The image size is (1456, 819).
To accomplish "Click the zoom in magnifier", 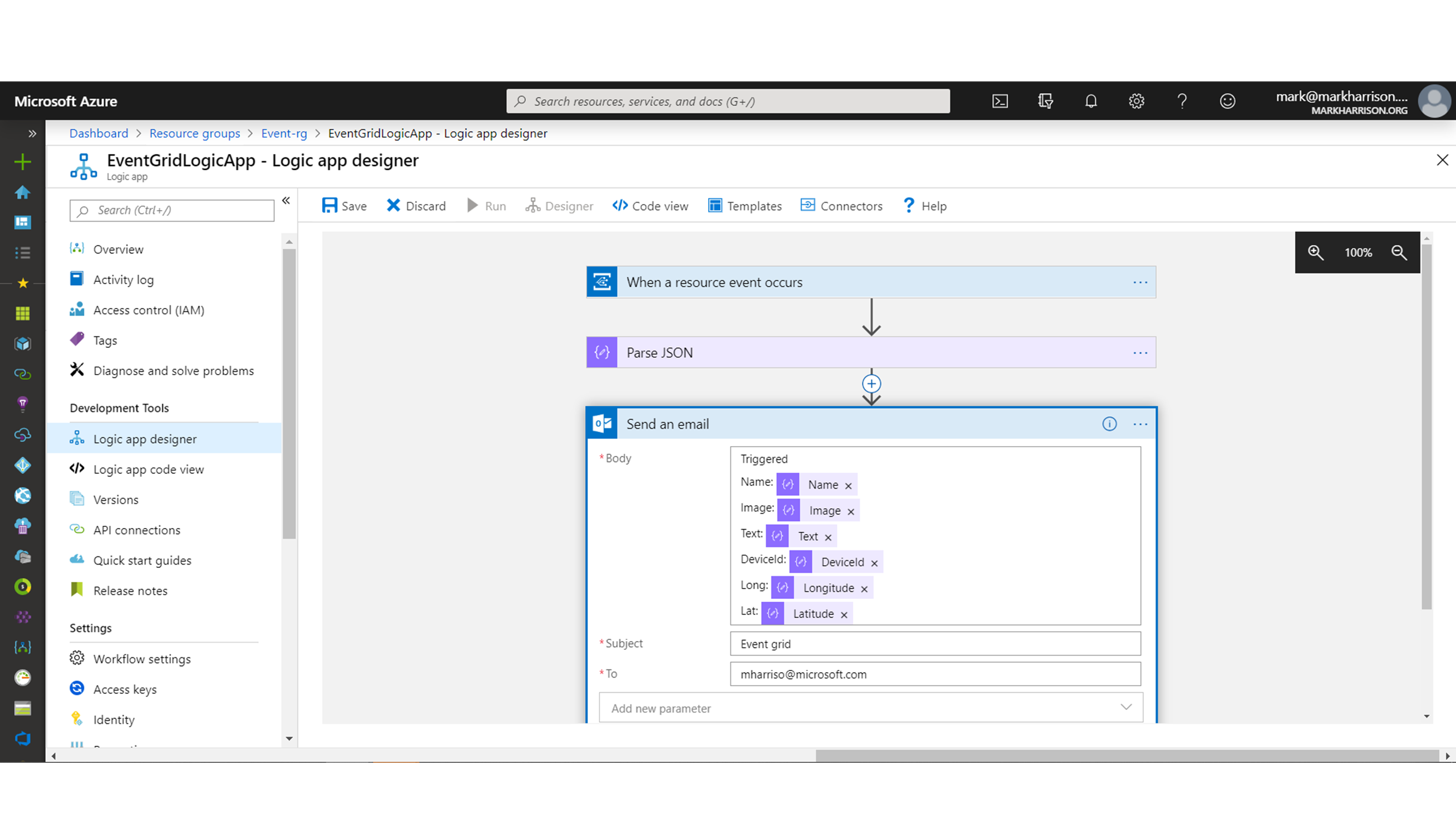I will pyautogui.click(x=1315, y=253).
